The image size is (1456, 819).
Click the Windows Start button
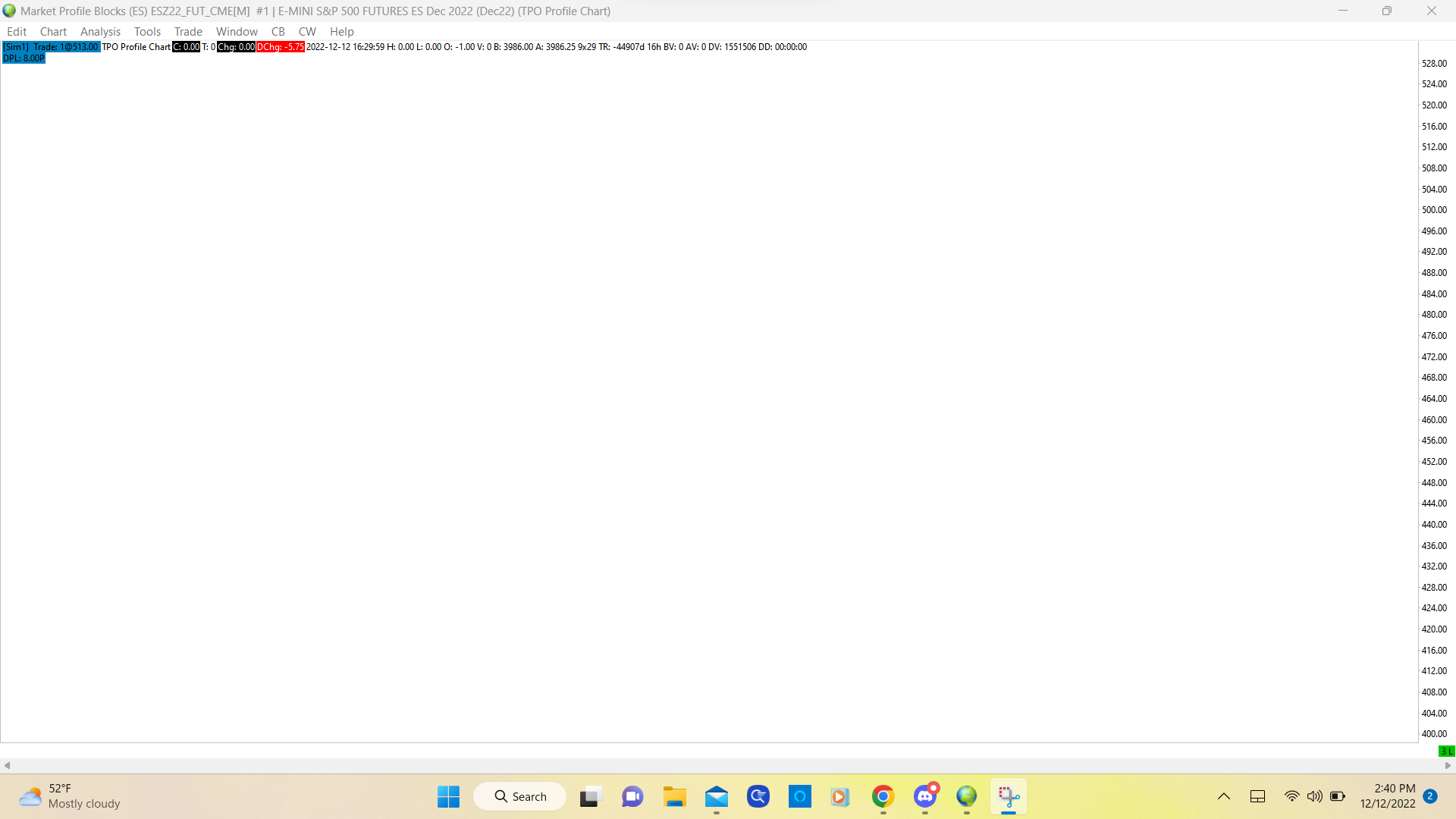tap(448, 796)
